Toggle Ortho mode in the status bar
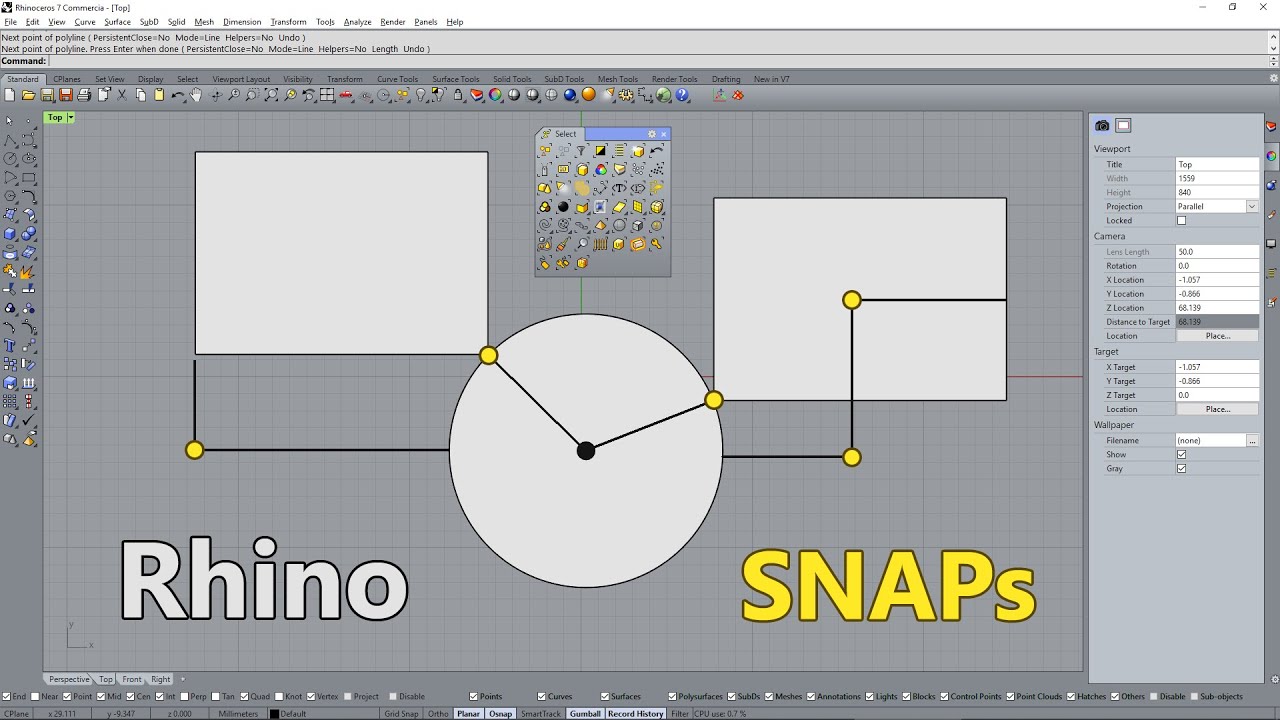Image resolution: width=1280 pixels, height=720 pixels. click(x=438, y=714)
